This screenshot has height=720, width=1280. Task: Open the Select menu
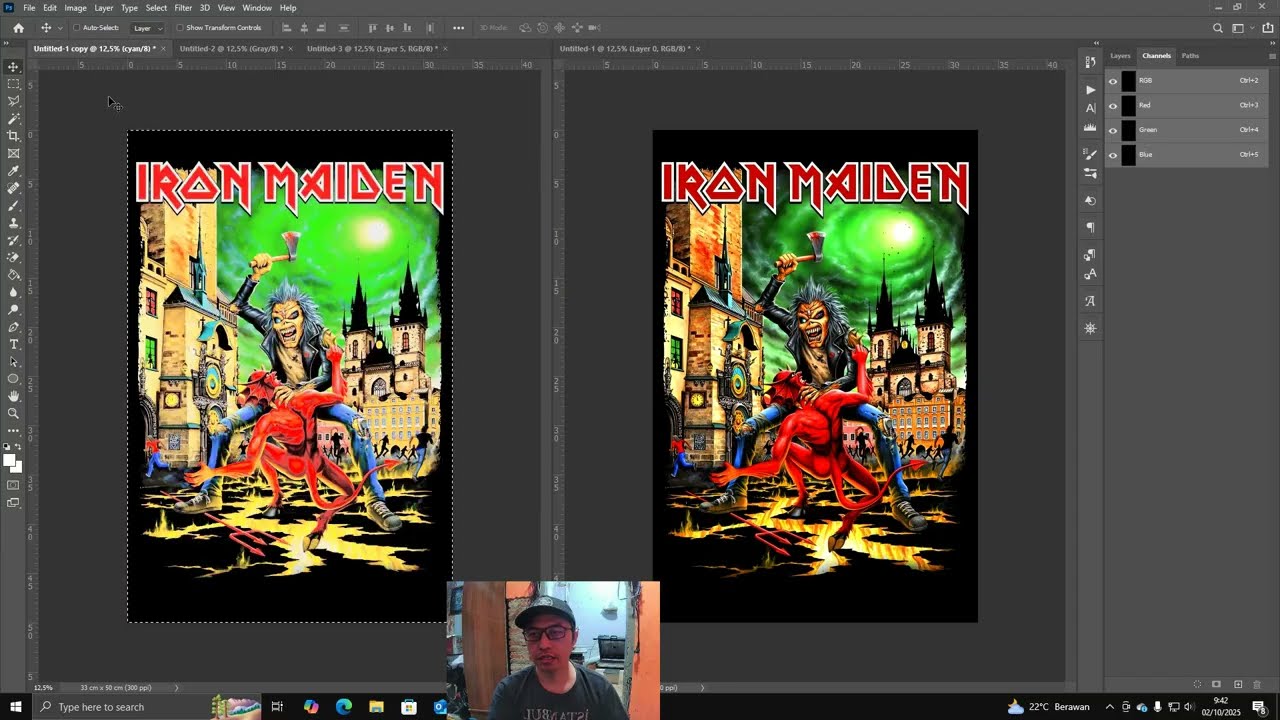(x=156, y=8)
